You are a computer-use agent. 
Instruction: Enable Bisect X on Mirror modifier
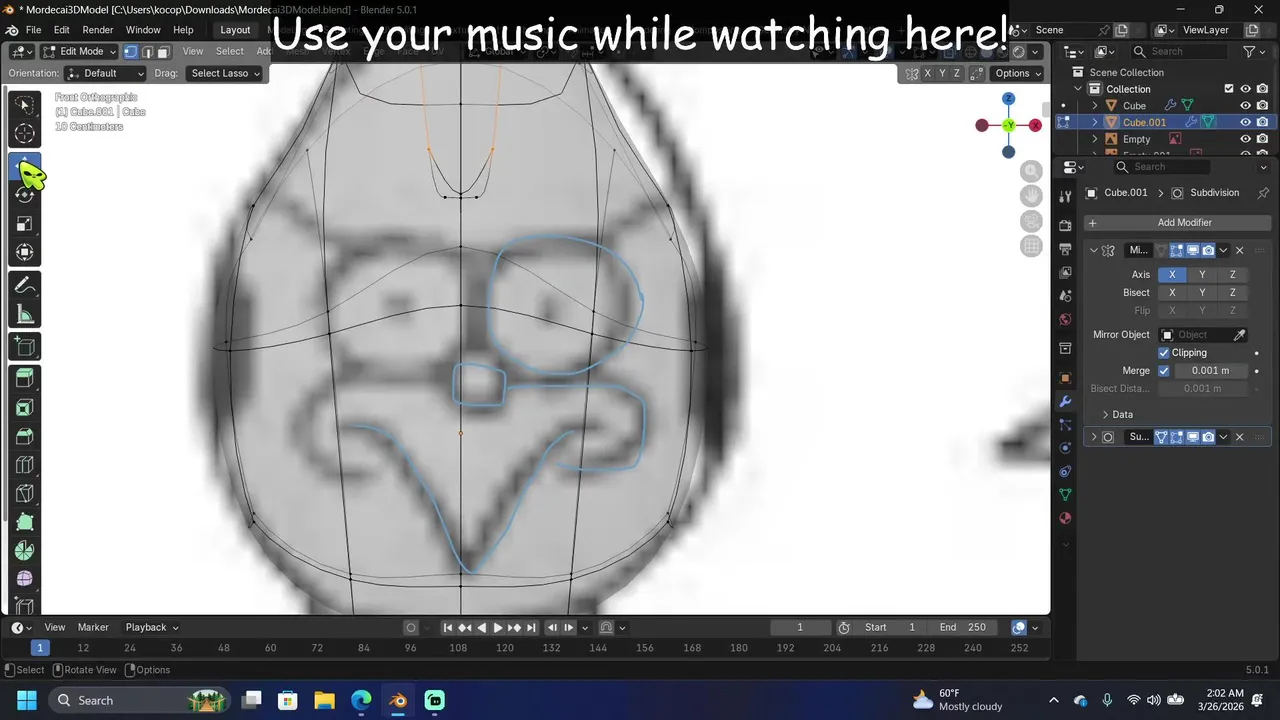(x=1172, y=293)
